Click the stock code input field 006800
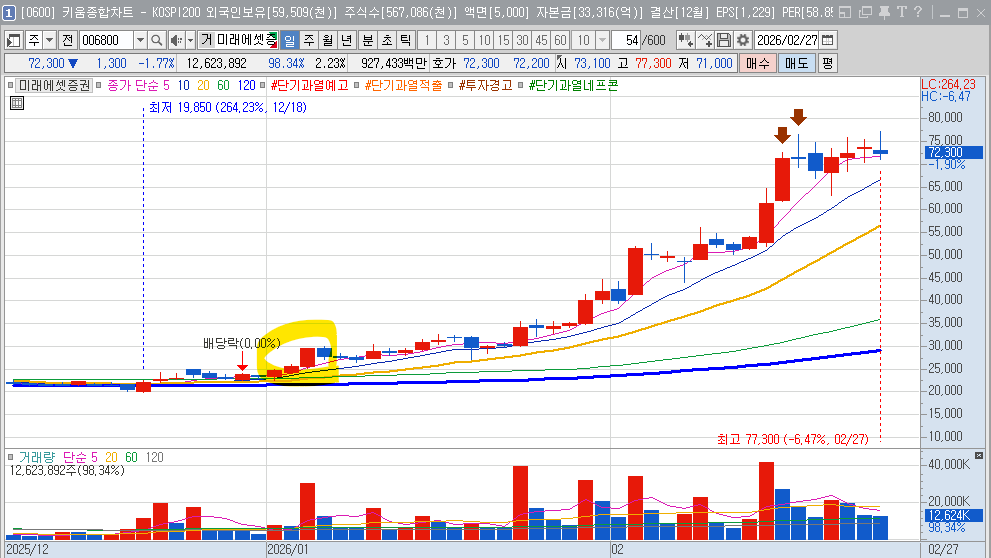 point(104,40)
